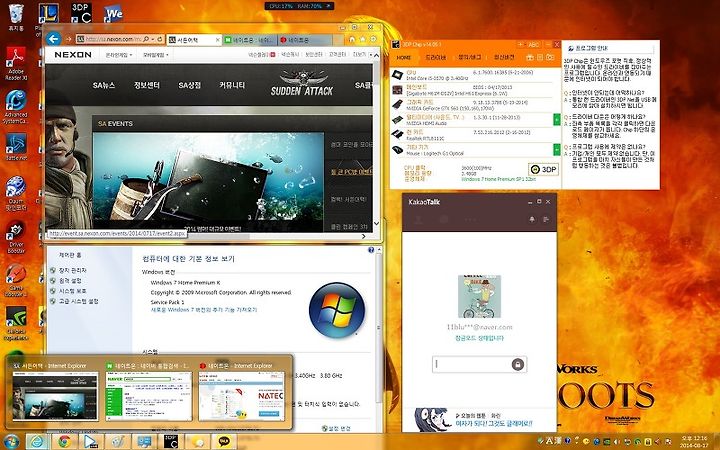720x450 pixels.
Task: Expand 기타 기기 row with green plus
Action: (x=557, y=149)
